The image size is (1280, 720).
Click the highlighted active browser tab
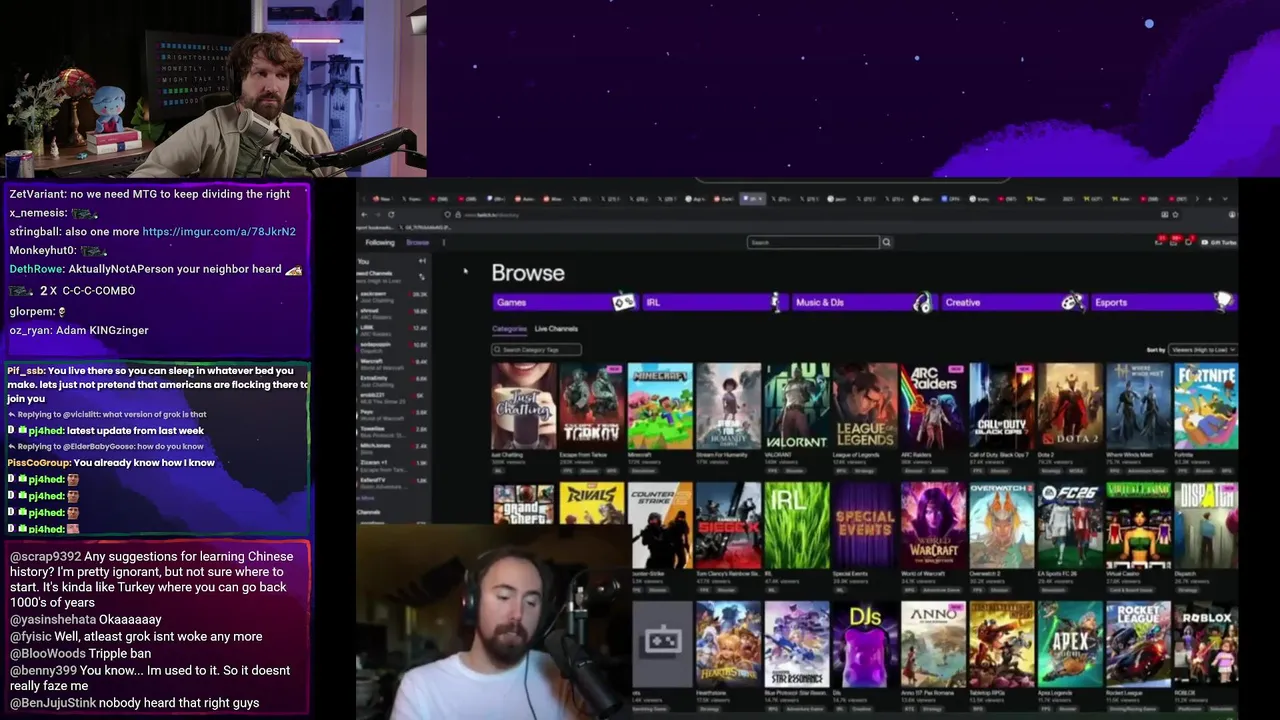coord(753,199)
